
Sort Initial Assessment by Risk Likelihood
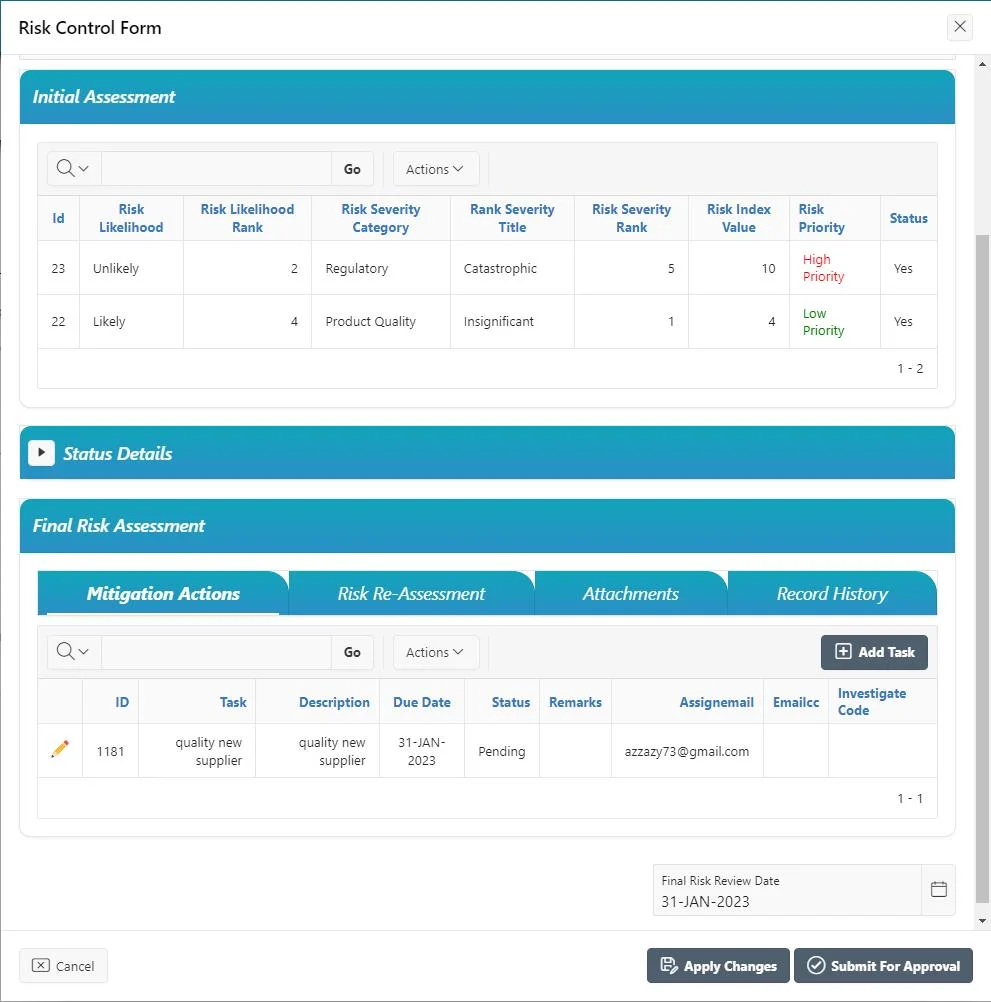(x=131, y=218)
